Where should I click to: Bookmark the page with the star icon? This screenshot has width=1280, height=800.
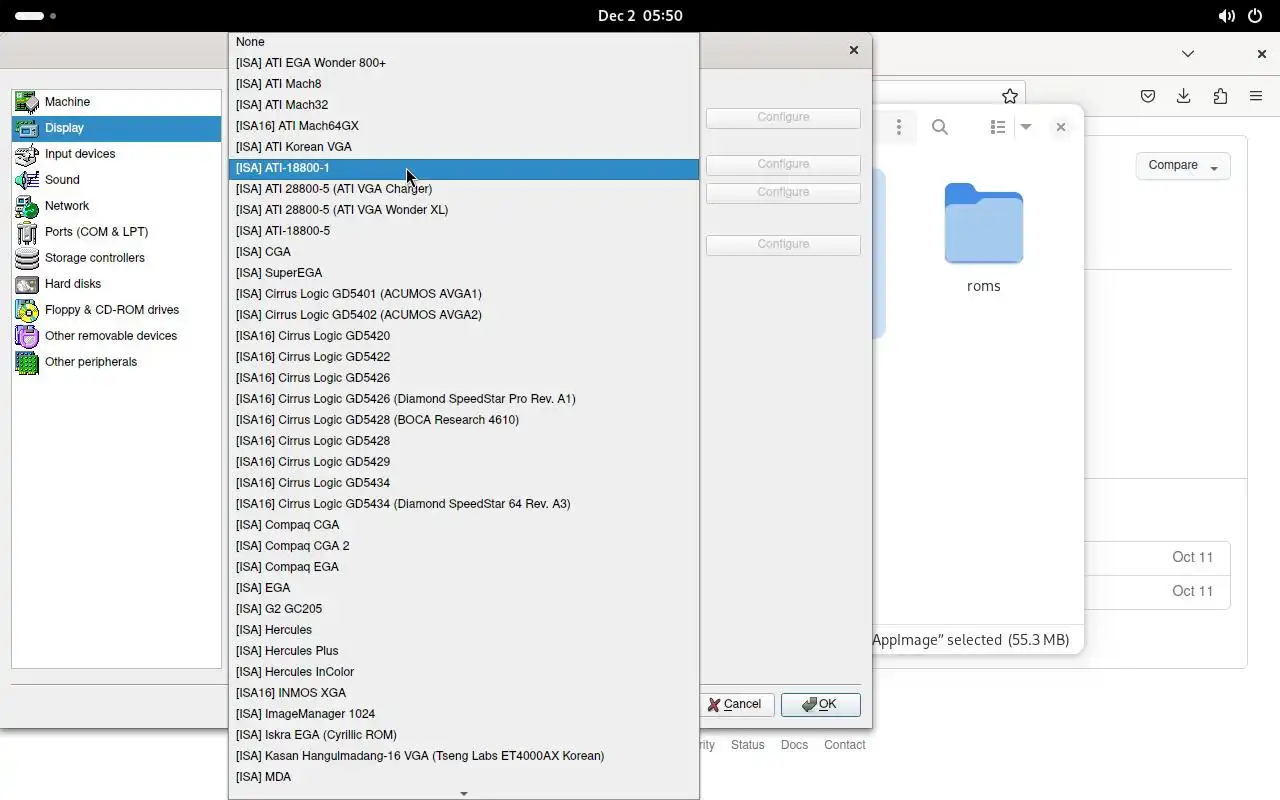[x=1010, y=96]
